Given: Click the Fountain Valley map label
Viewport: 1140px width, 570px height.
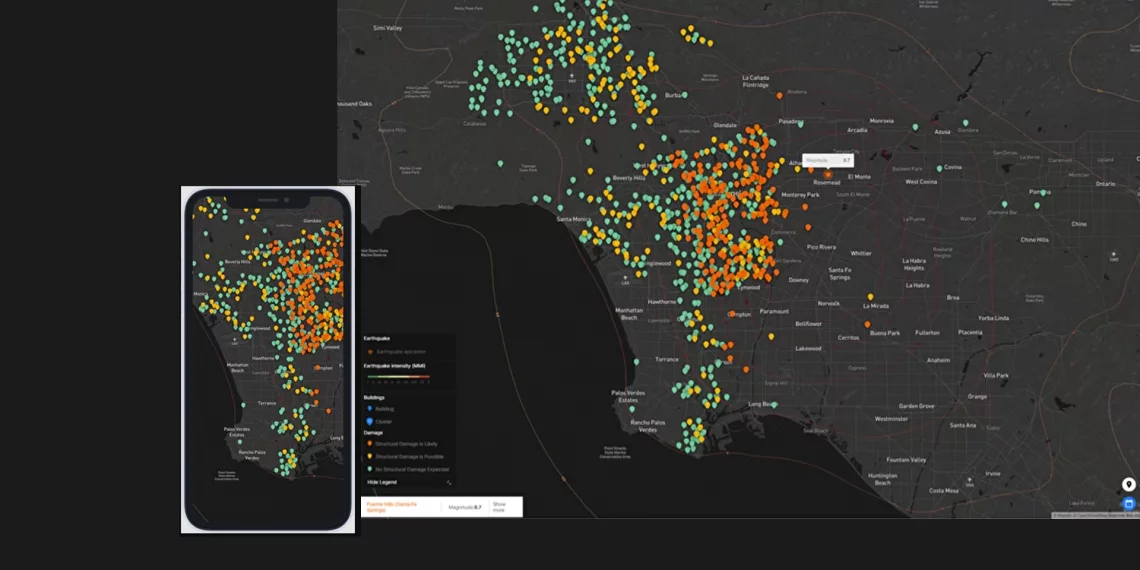Looking at the screenshot, I should coord(907,459).
